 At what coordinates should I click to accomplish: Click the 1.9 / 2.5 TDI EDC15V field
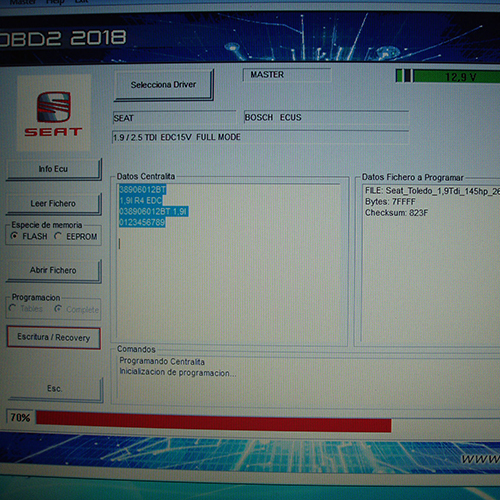point(260,137)
